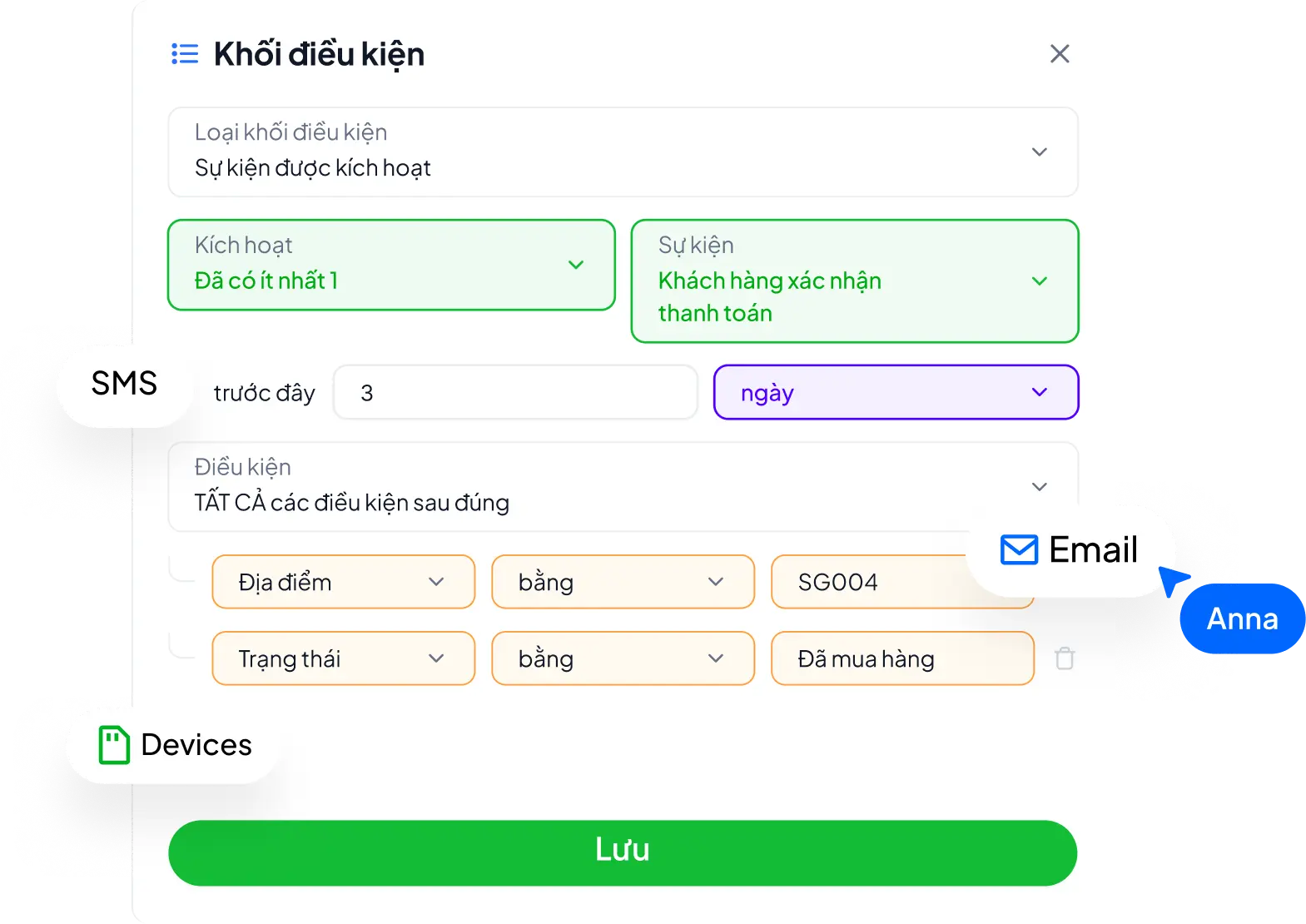
Task: Click the trash icon for Trạng thái row
Action: [1065, 658]
